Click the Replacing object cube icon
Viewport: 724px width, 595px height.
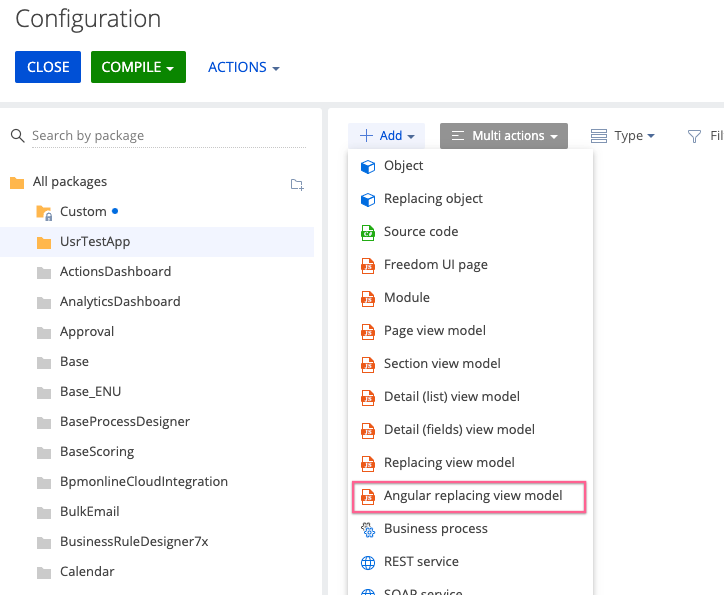(x=368, y=199)
